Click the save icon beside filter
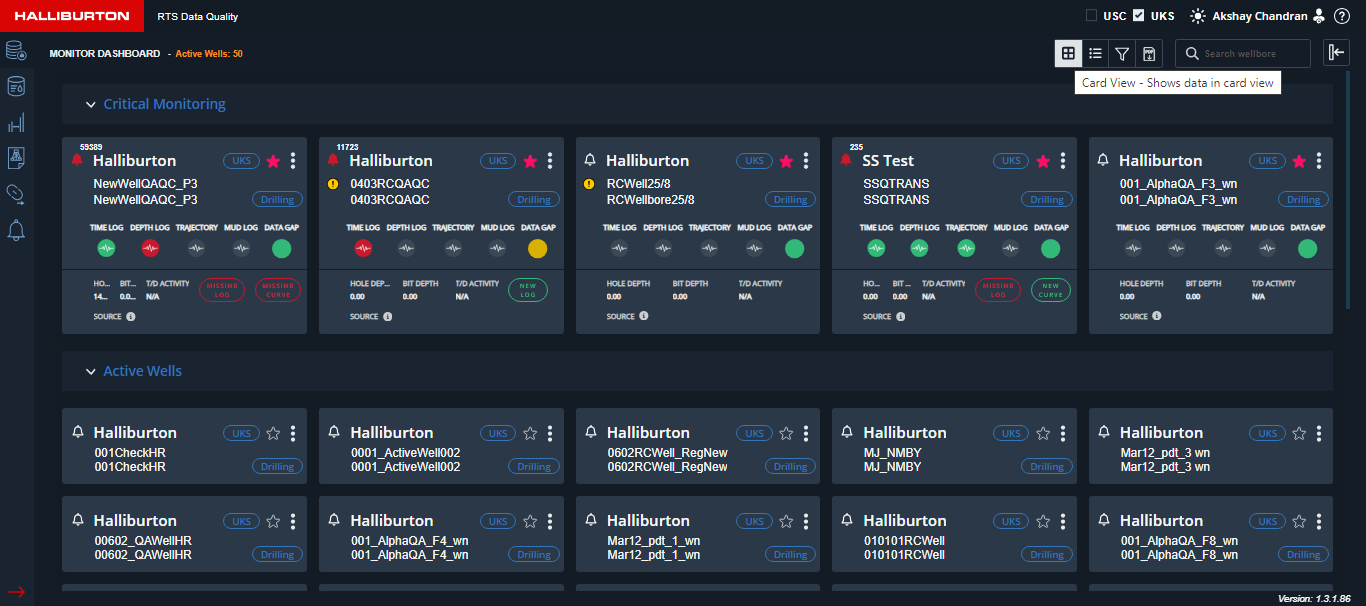 (x=1149, y=53)
